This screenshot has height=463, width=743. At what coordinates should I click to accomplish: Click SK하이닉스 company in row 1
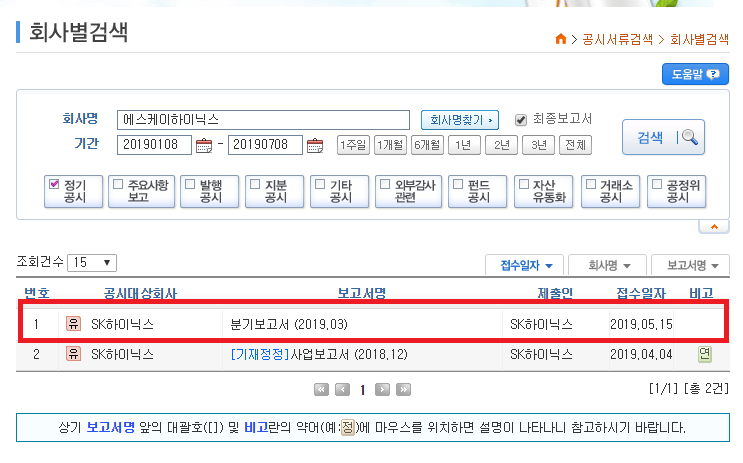click(122, 324)
